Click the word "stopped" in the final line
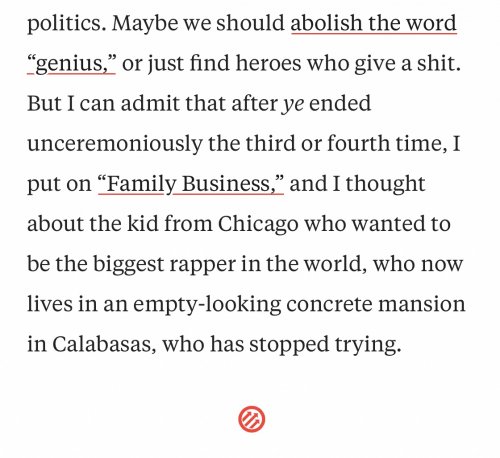 [x=289, y=345]
